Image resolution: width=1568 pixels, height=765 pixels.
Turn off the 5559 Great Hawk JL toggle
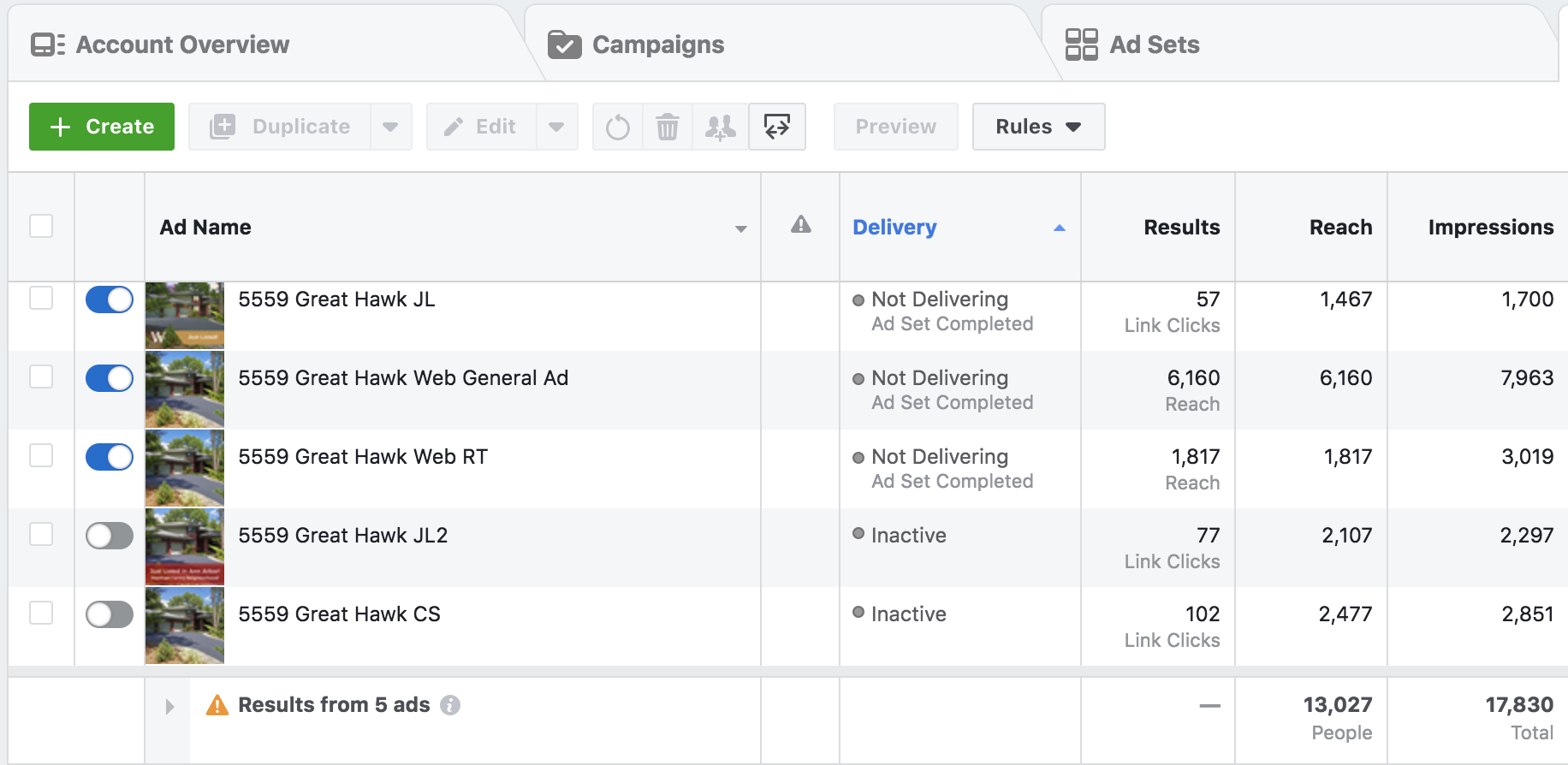(x=110, y=299)
